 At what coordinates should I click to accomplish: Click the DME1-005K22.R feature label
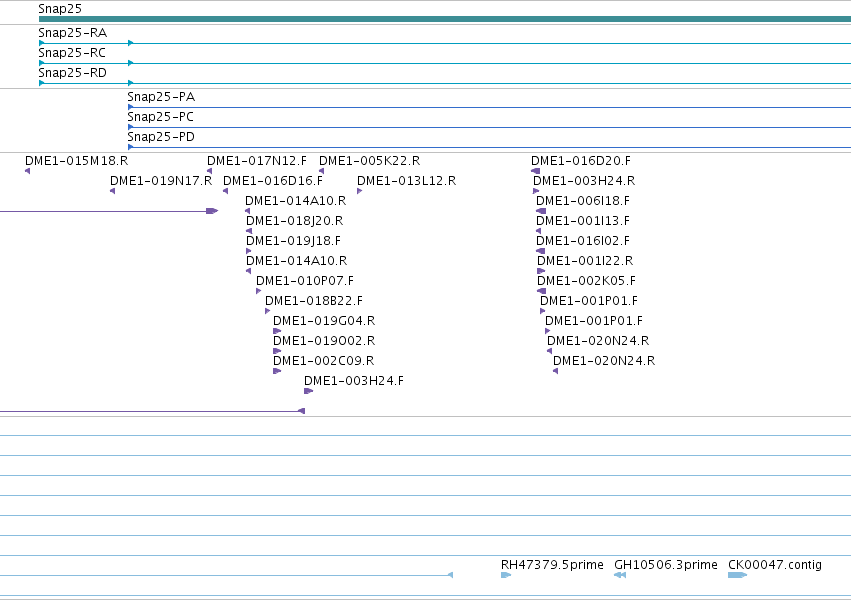point(369,161)
